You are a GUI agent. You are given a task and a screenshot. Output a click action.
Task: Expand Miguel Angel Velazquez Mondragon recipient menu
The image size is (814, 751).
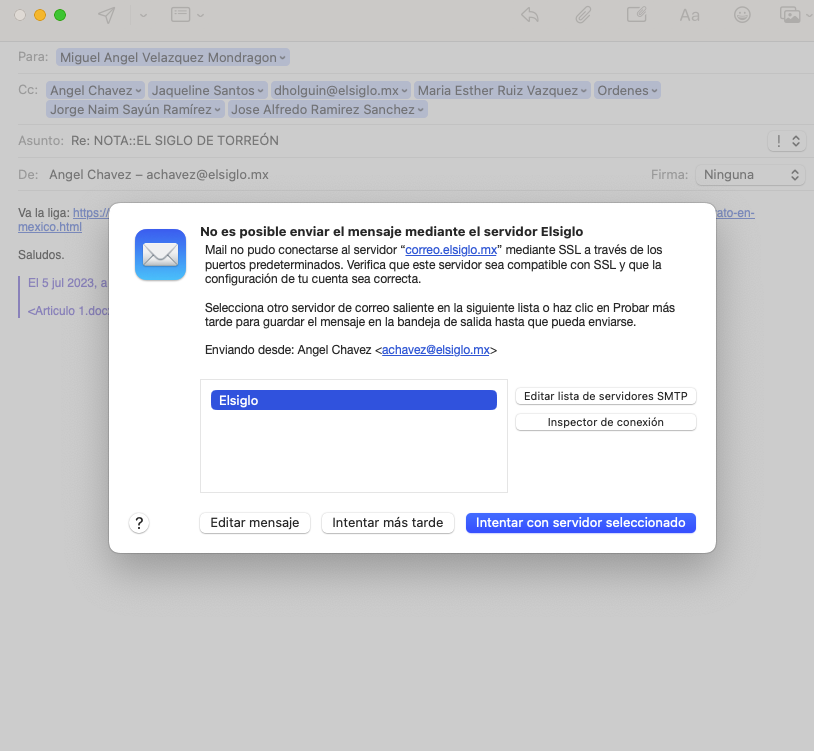pos(284,57)
